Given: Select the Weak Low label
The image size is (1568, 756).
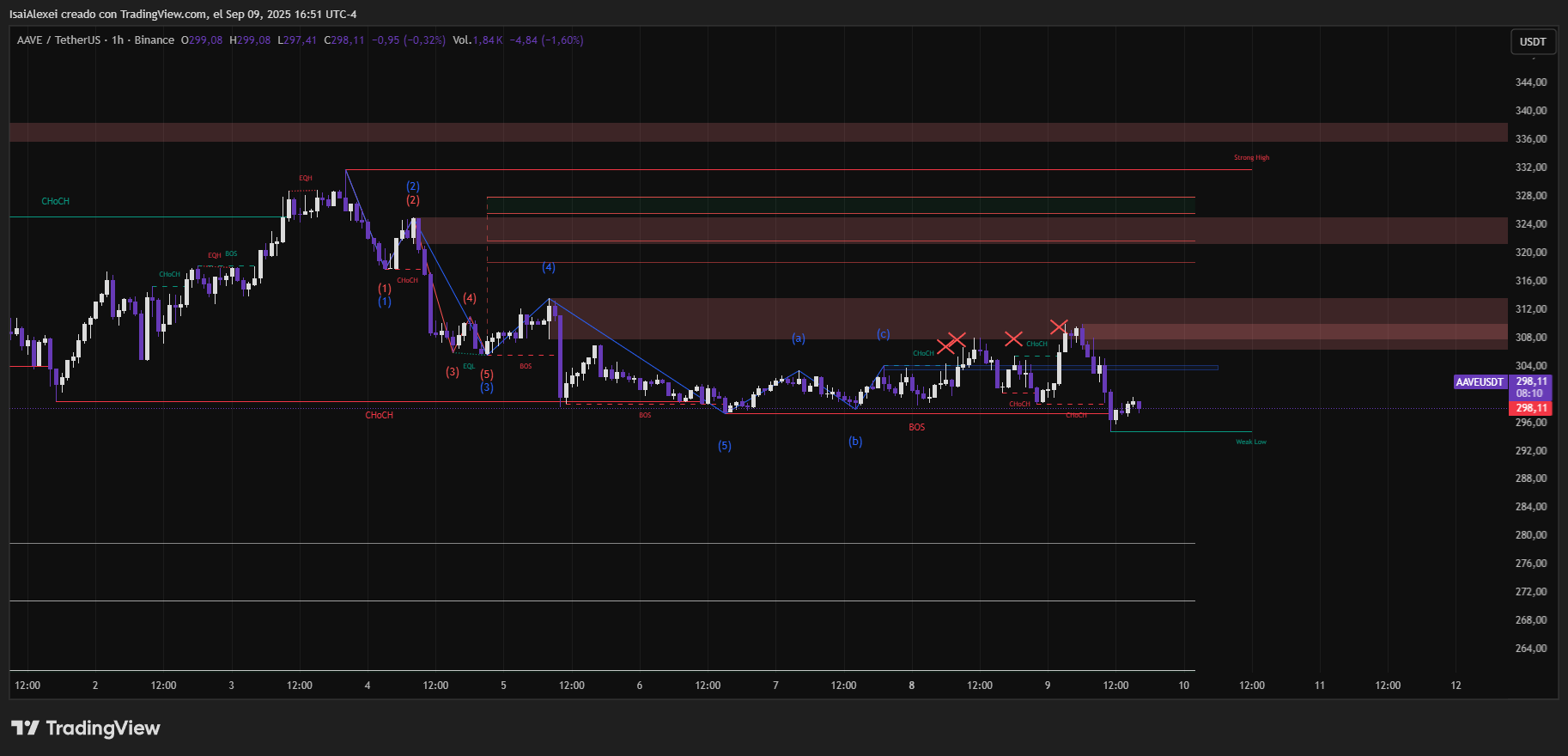Looking at the screenshot, I should coord(1251,442).
